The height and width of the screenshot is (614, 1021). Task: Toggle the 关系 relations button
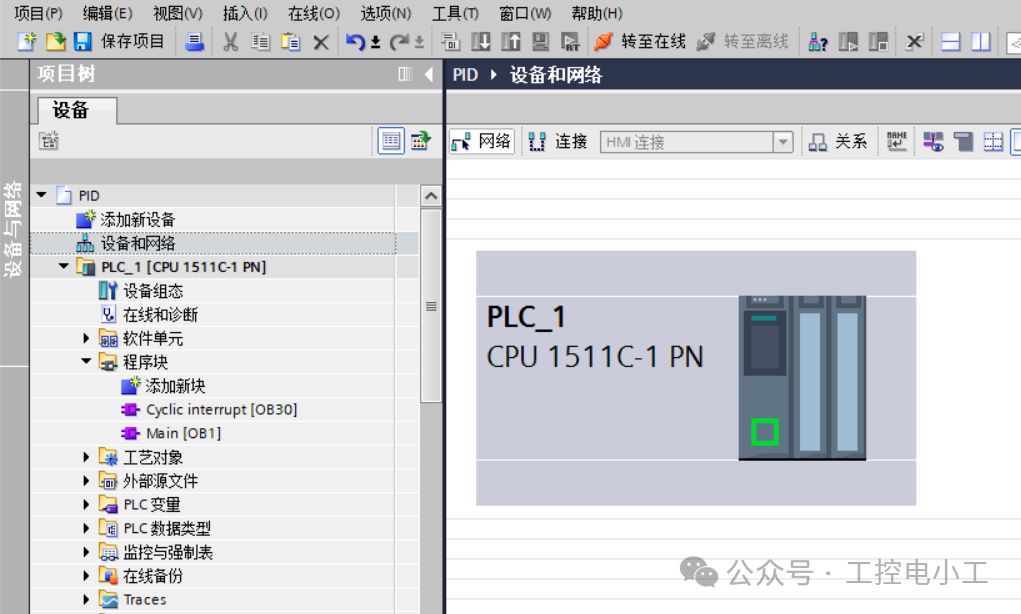tap(838, 141)
